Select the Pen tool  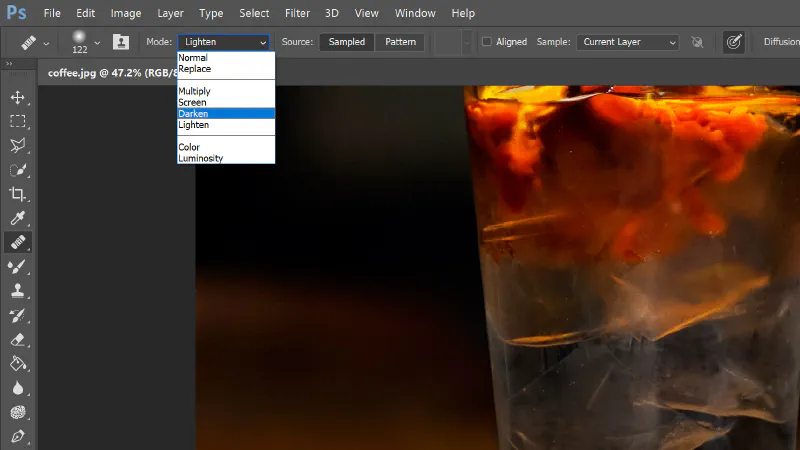pos(17,437)
